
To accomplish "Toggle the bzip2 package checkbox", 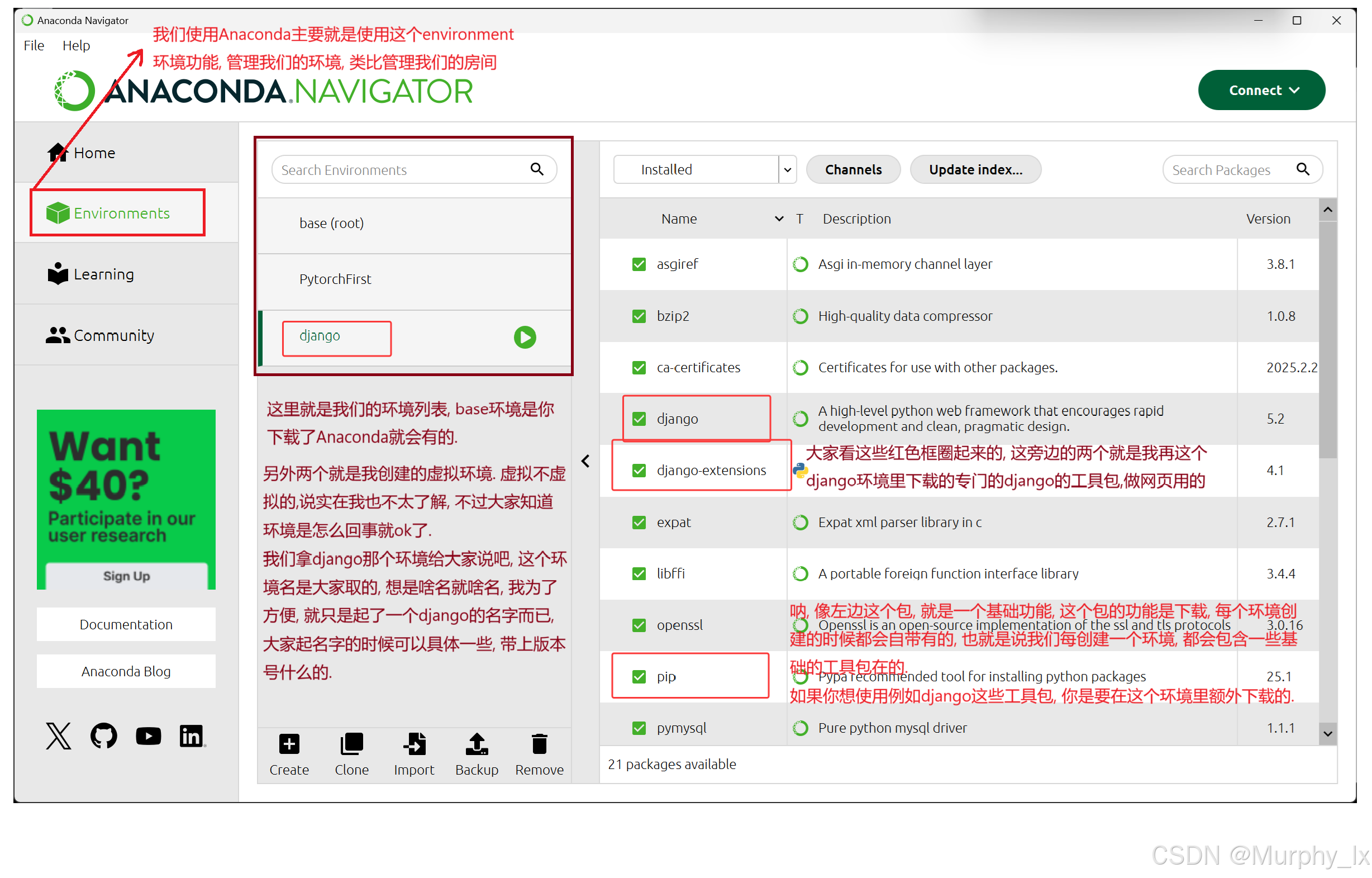I will tap(639, 316).
